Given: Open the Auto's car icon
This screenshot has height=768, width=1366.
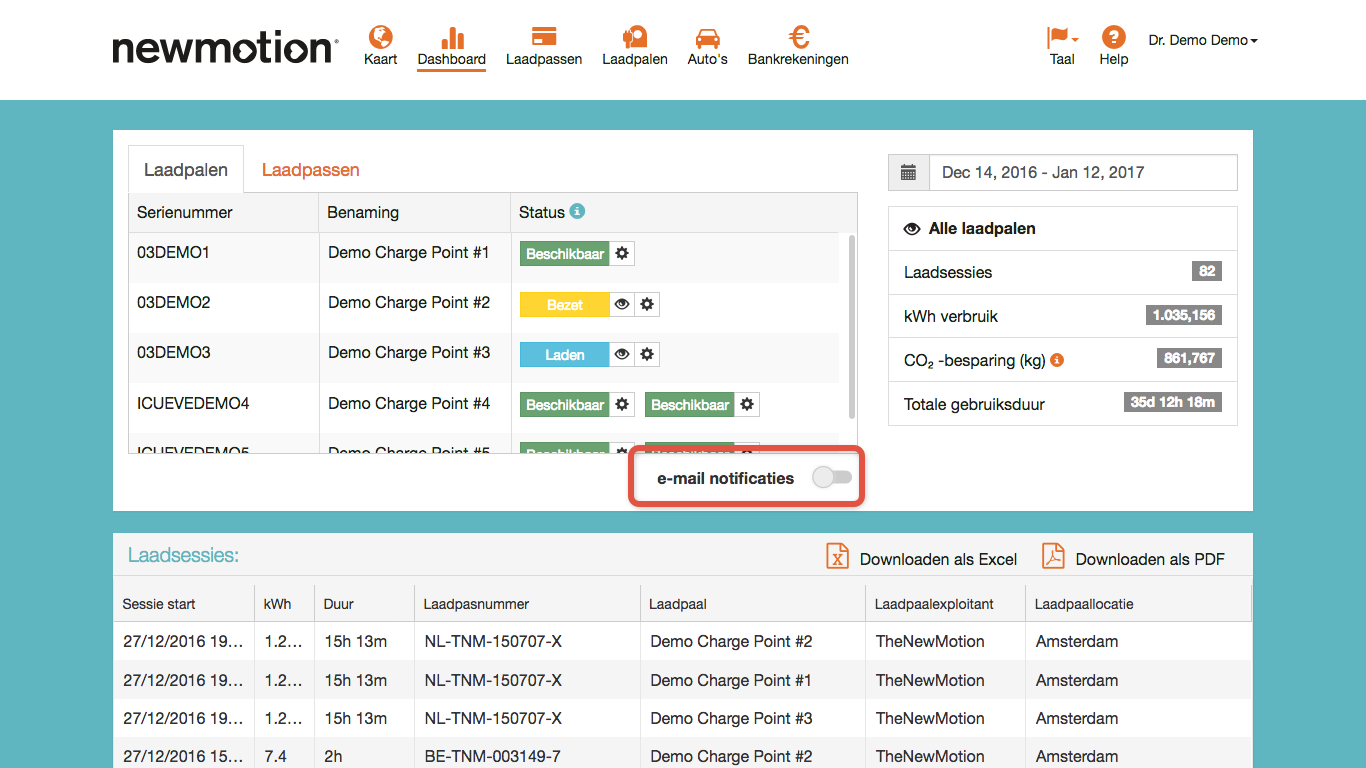Looking at the screenshot, I should pyautogui.click(x=707, y=39).
